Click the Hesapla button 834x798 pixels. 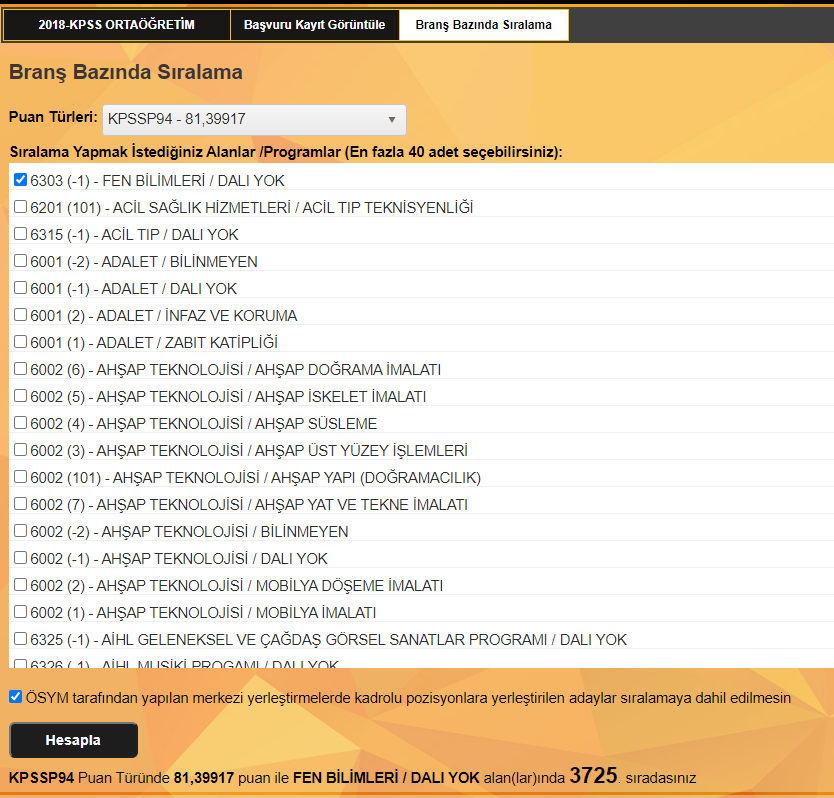point(73,741)
